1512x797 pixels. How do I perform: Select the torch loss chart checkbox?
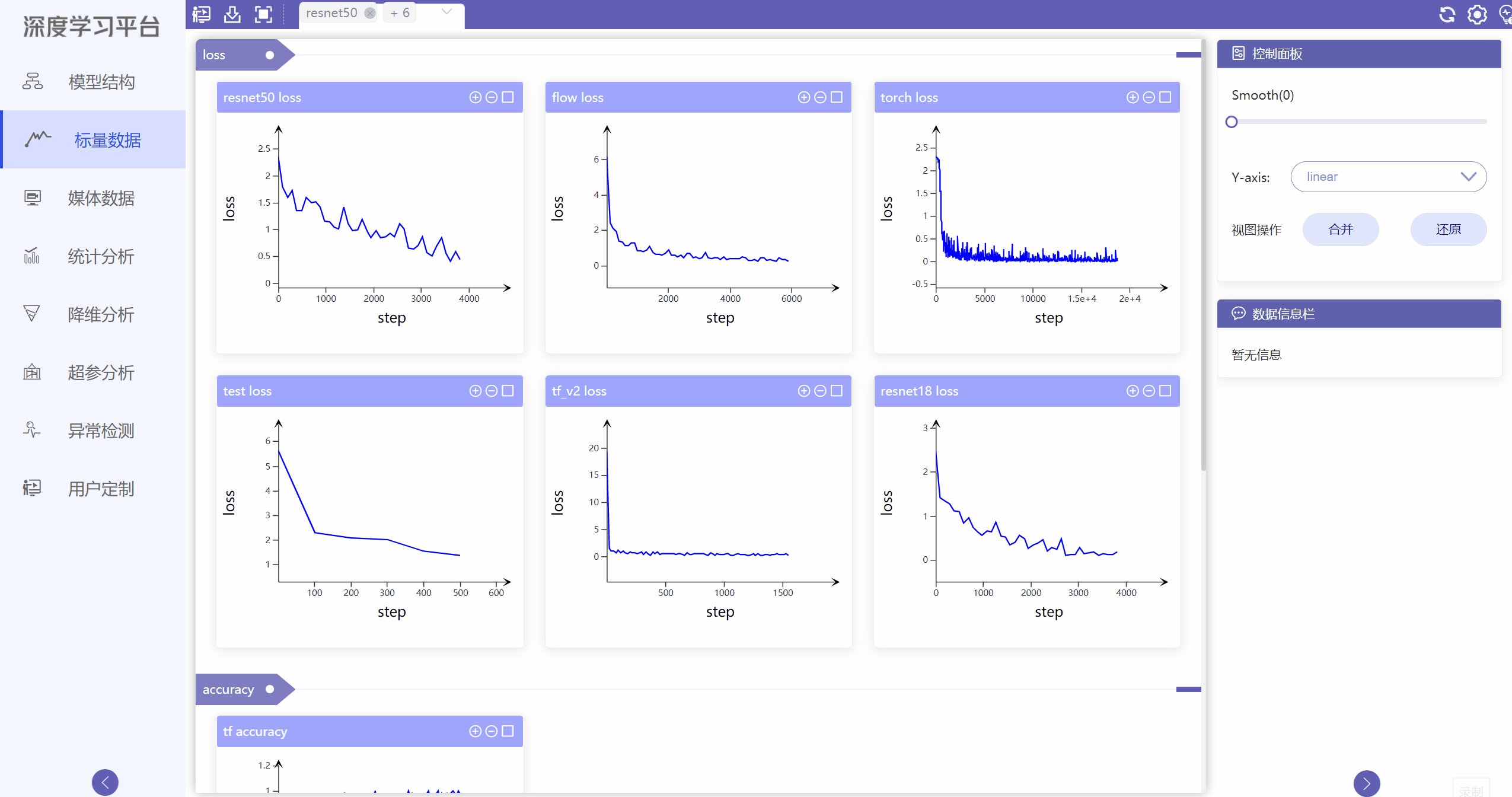coord(1165,97)
